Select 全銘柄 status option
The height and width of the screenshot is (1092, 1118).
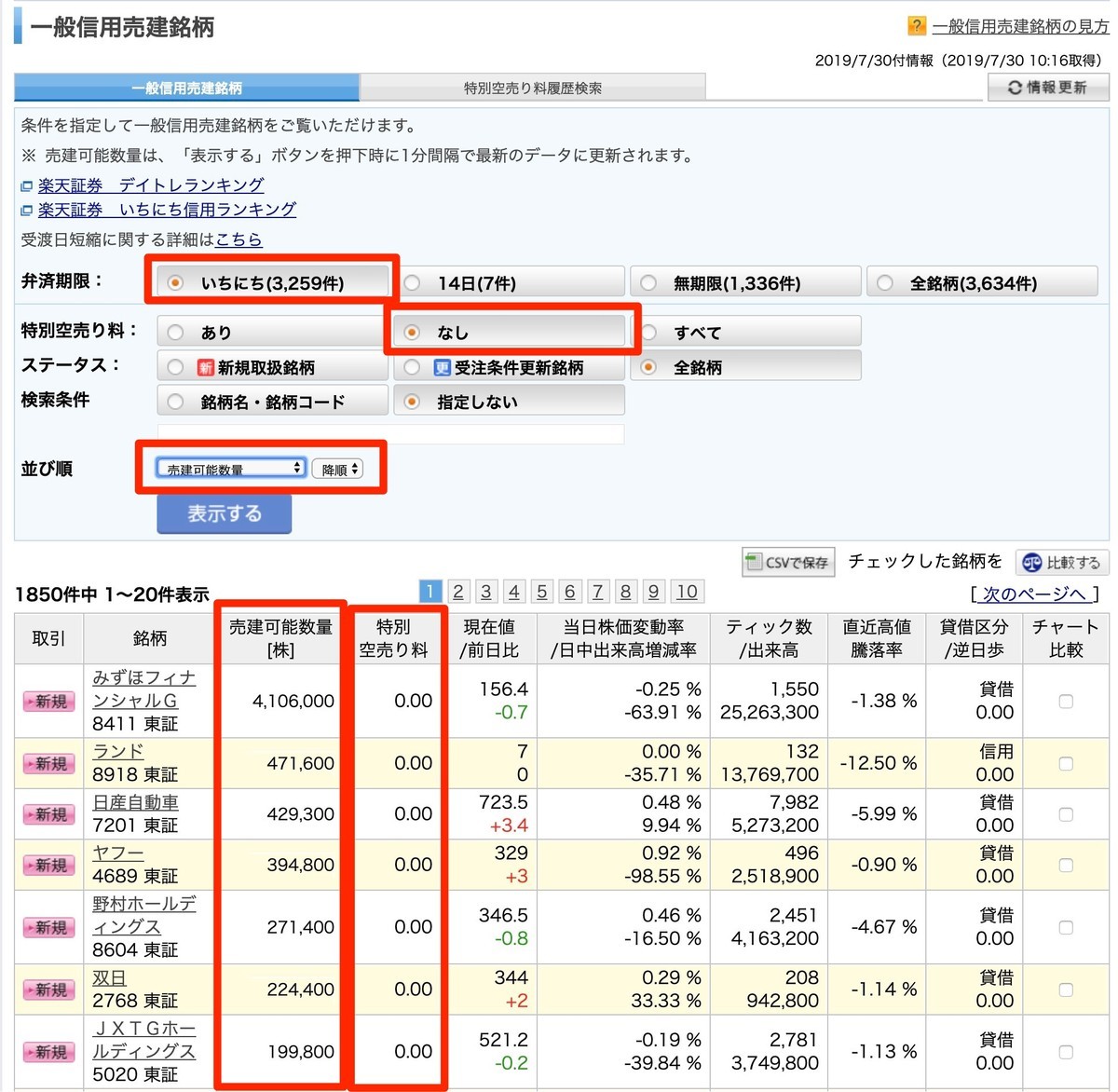[x=745, y=367]
